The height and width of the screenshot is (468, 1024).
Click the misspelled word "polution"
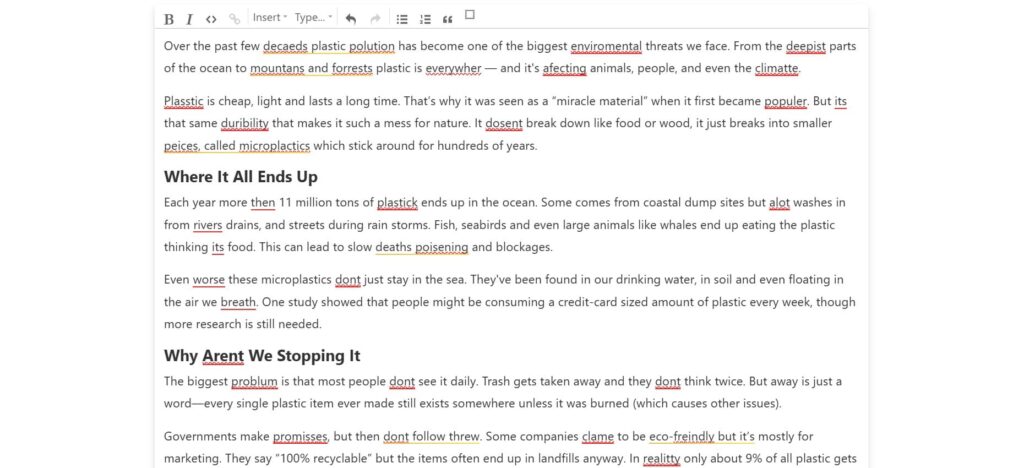[372, 46]
